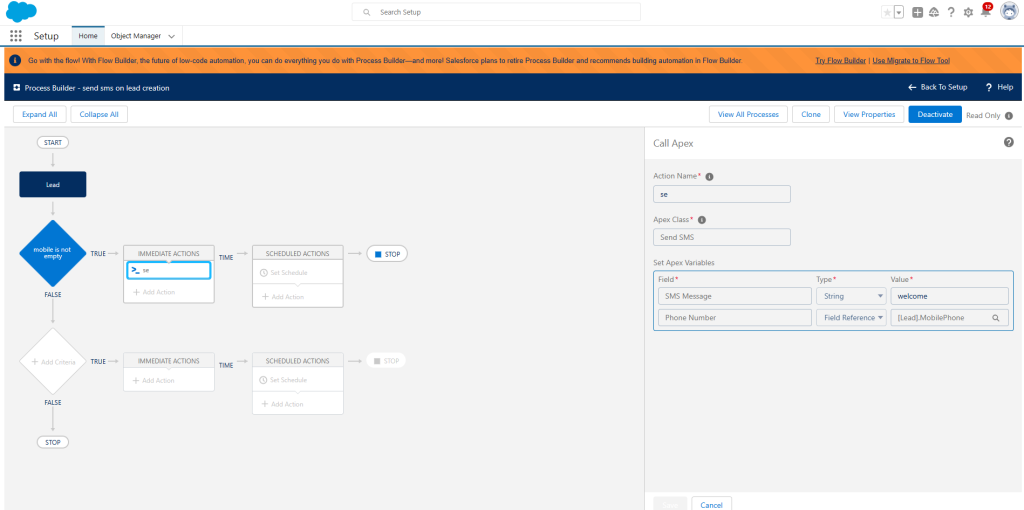This screenshot has width=1024, height=510.
Task: Click Add Action under first Immediate Actions
Action: 154,292
